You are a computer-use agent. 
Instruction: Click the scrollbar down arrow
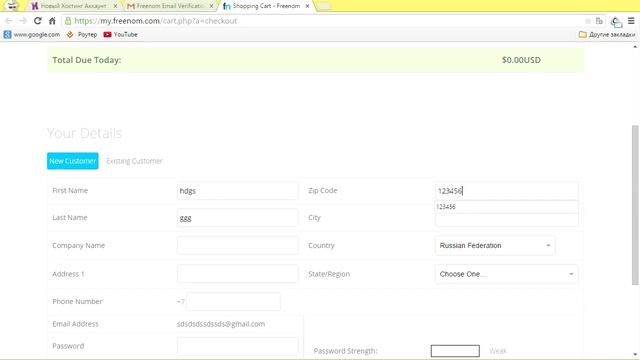(x=635, y=355)
